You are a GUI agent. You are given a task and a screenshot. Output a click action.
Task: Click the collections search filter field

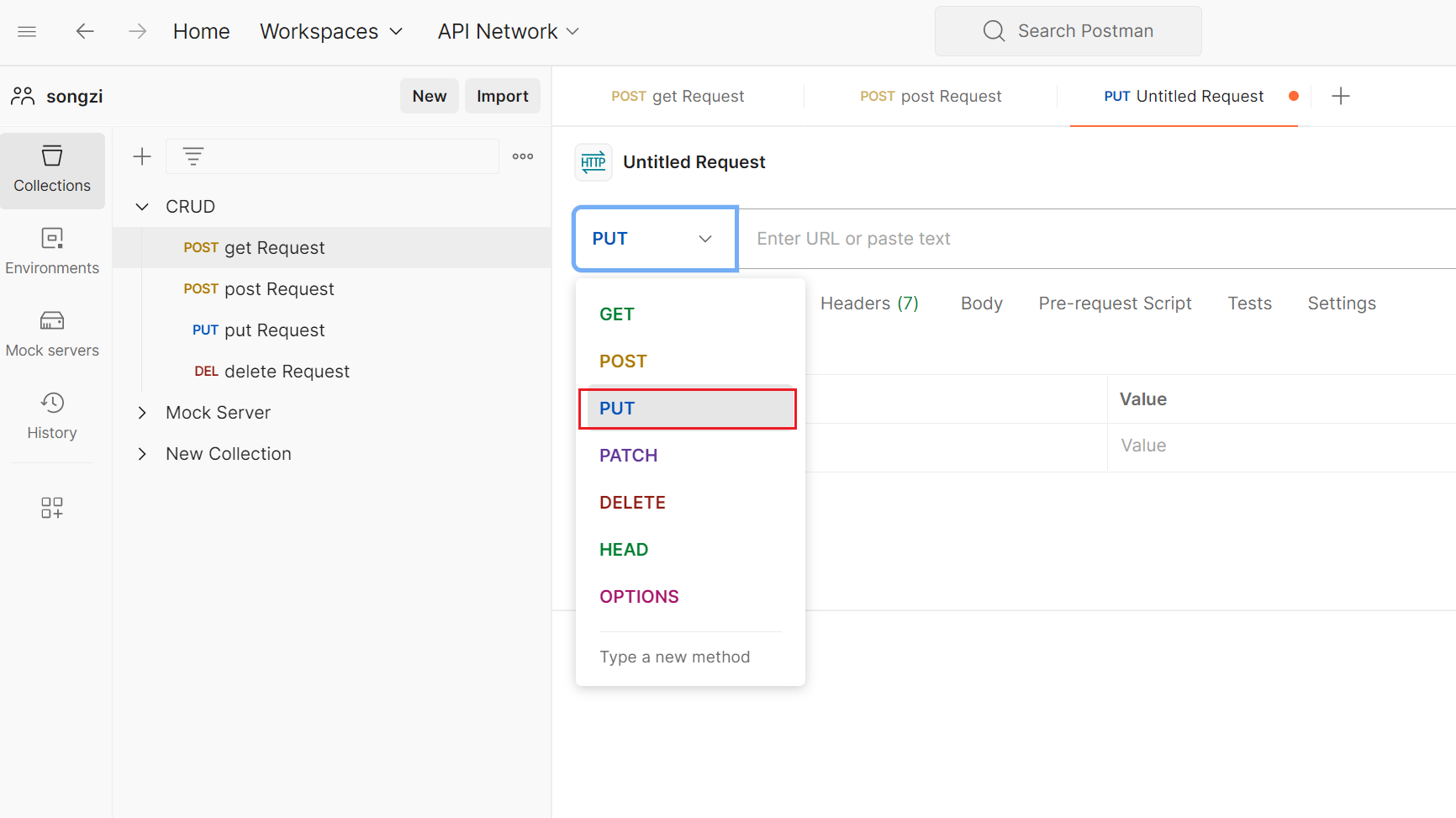click(x=332, y=156)
